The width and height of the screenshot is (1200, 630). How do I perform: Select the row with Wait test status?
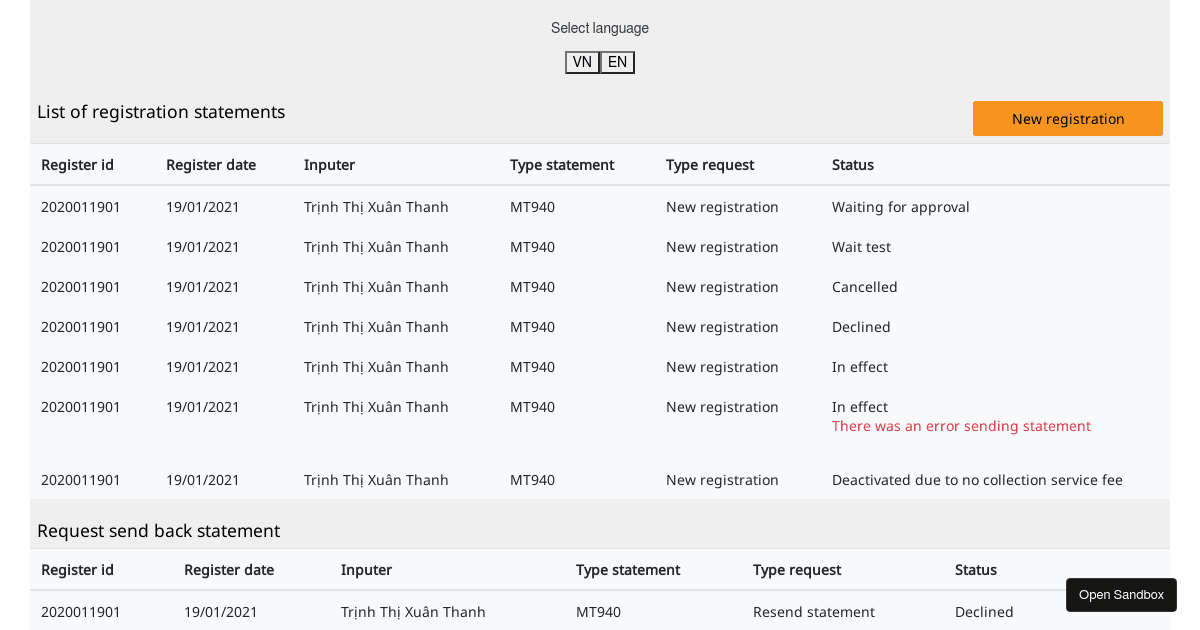click(600, 247)
